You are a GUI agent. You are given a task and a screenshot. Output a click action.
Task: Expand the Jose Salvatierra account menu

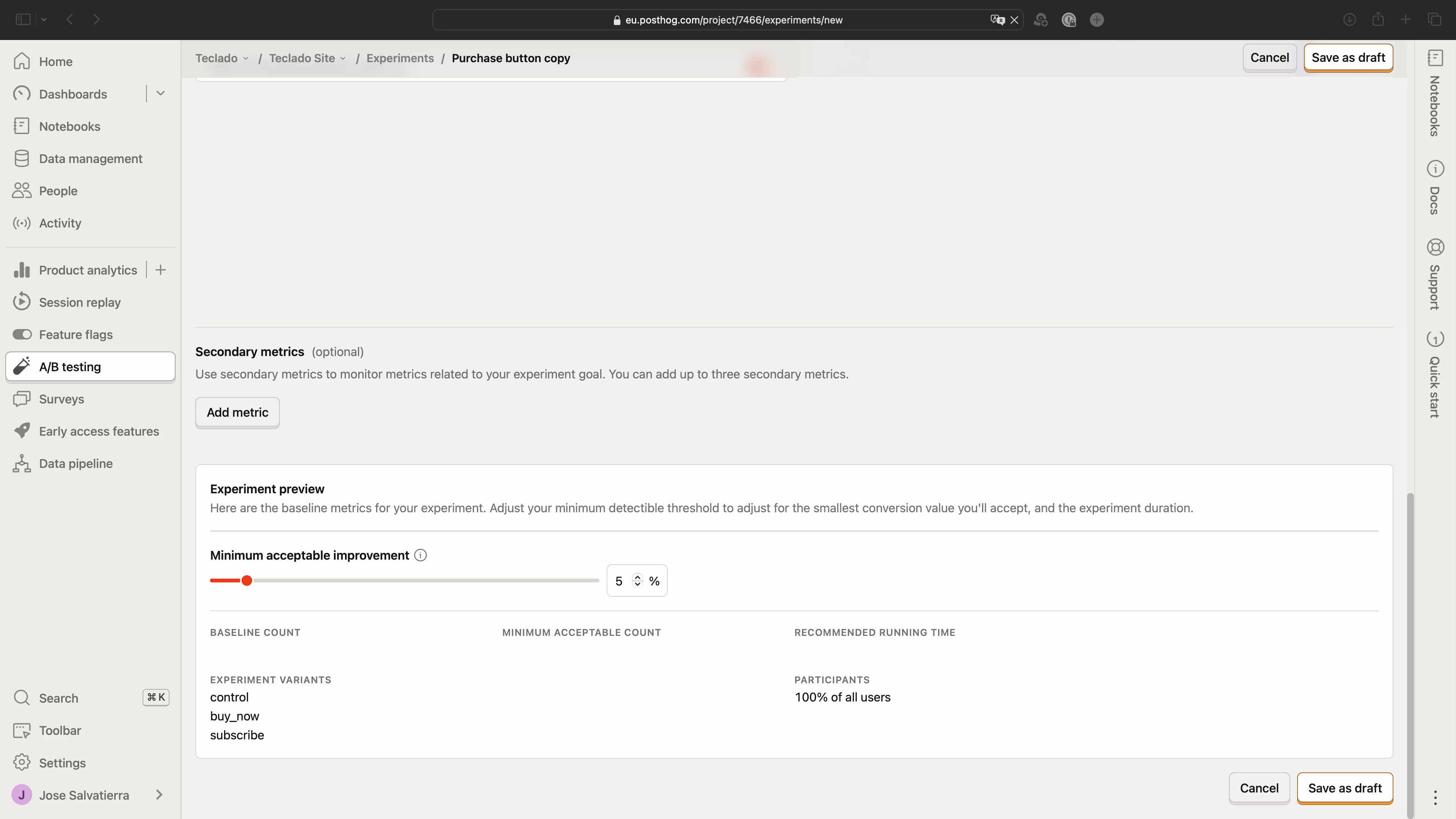(x=91, y=795)
